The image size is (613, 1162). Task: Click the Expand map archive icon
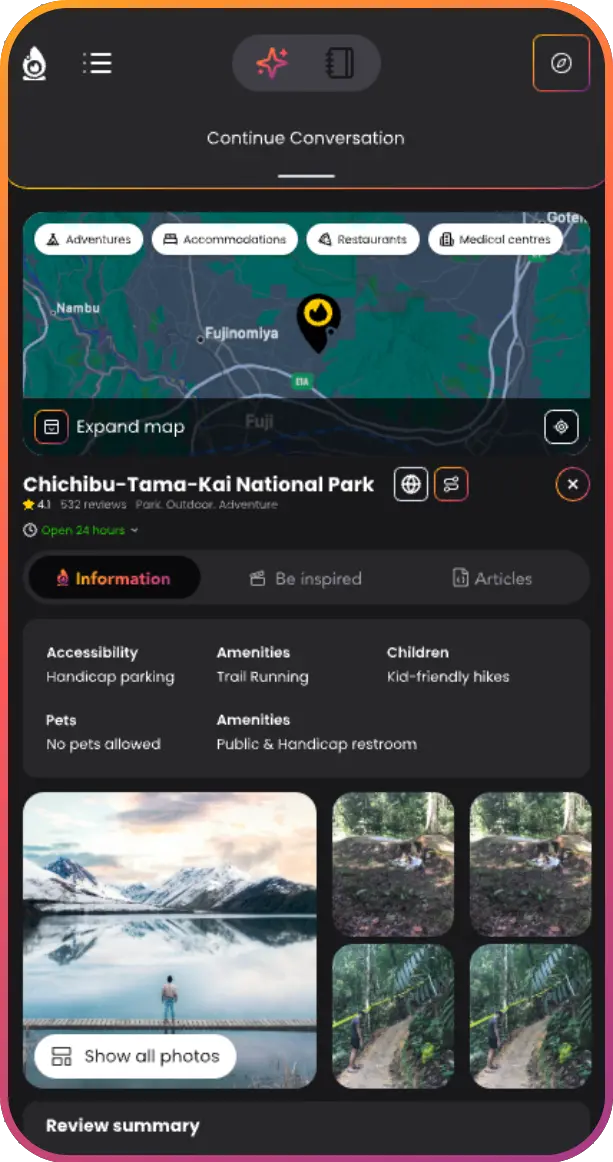point(51,427)
